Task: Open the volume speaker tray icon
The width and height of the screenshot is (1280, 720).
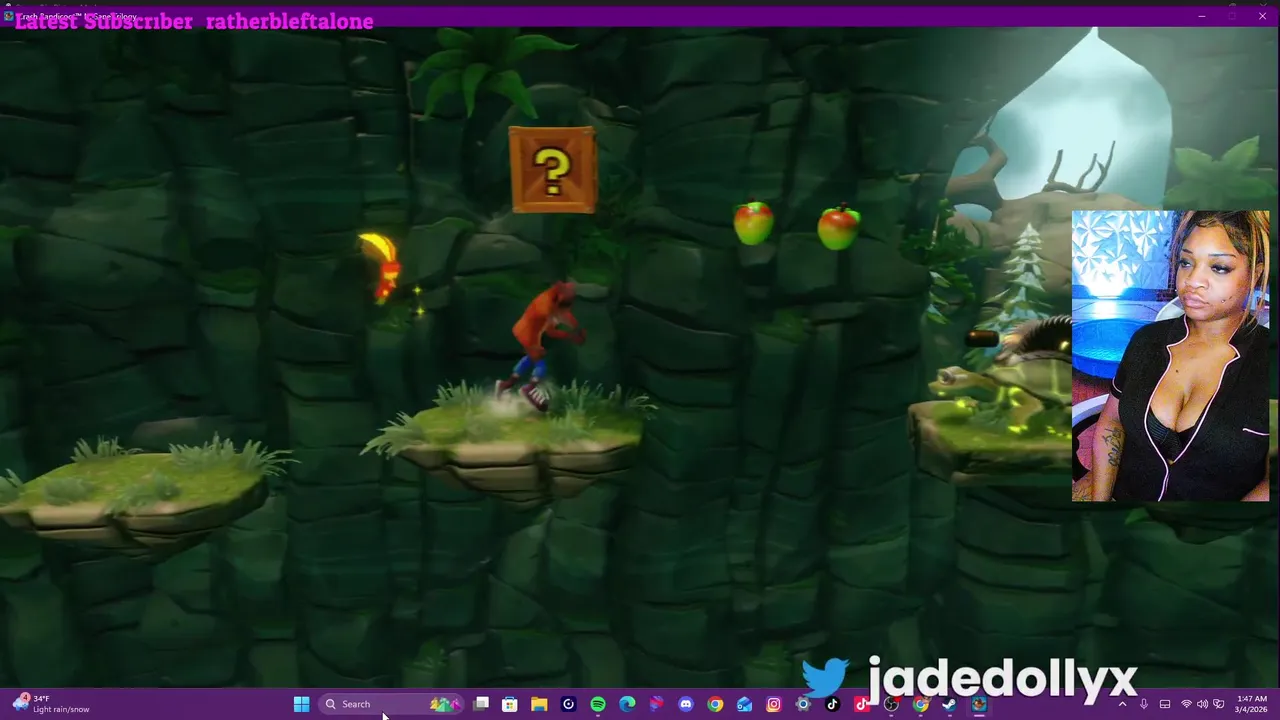Action: (1203, 704)
